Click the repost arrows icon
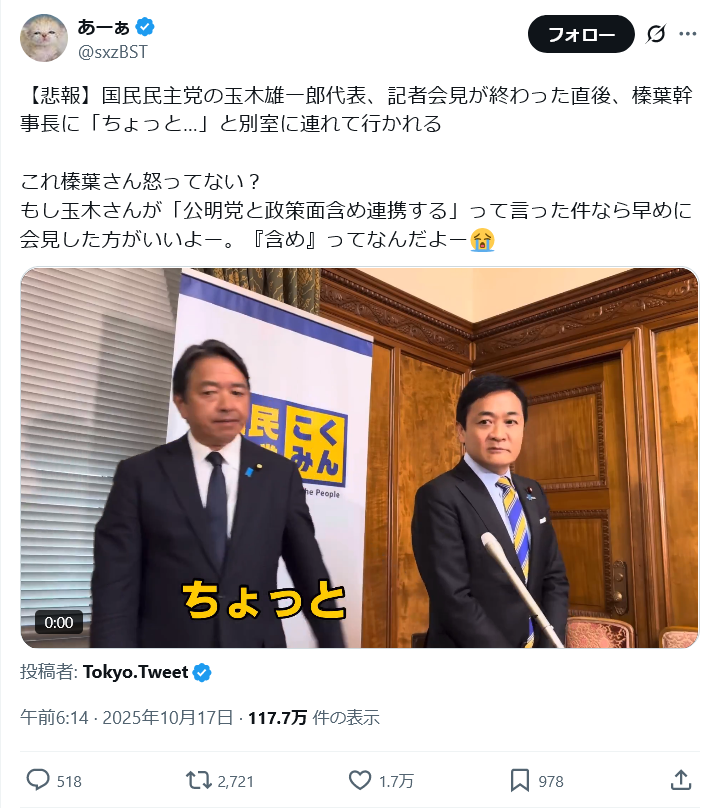 pos(198,780)
